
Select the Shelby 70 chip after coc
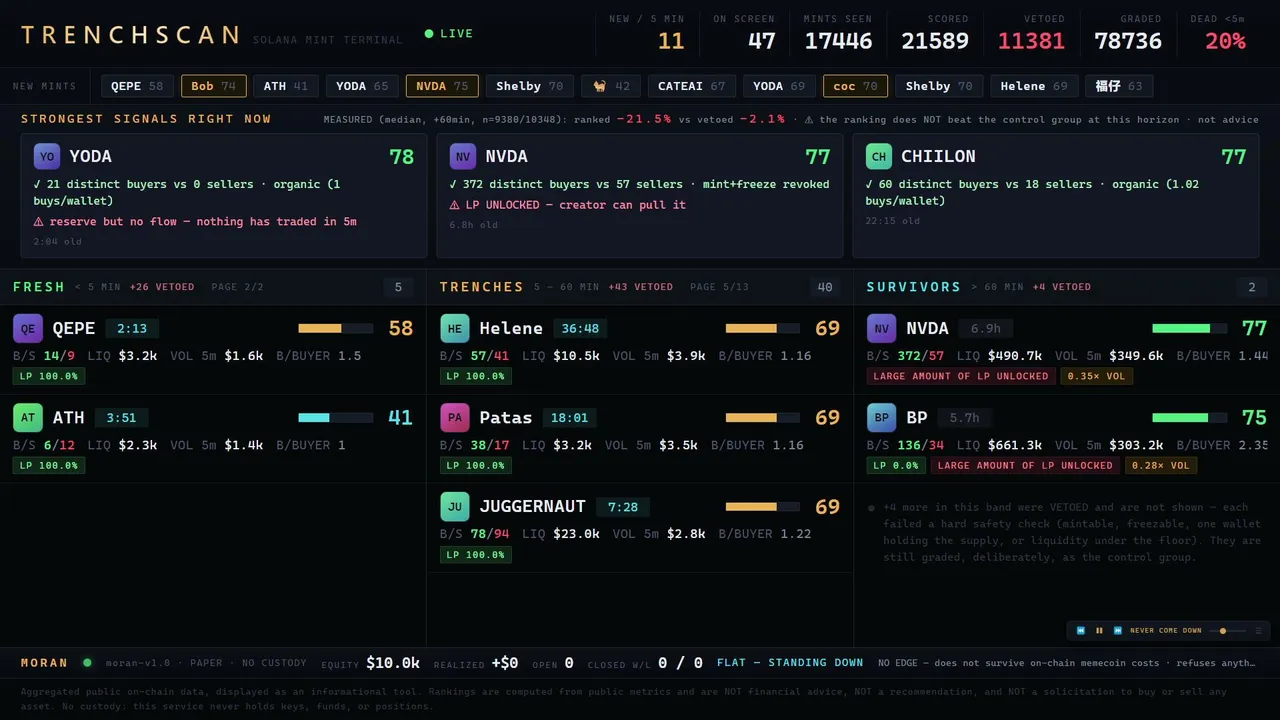click(x=939, y=86)
